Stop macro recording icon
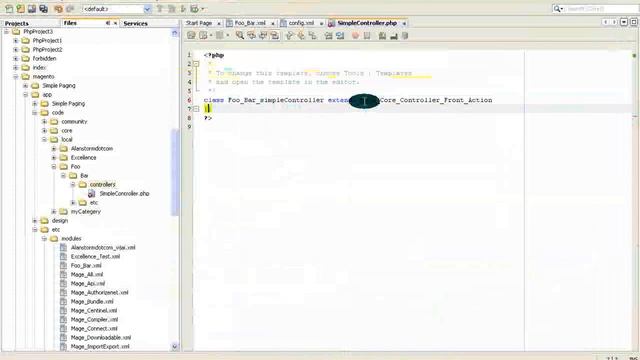Viewport: 640px width, 360px height. pos(367,36)
